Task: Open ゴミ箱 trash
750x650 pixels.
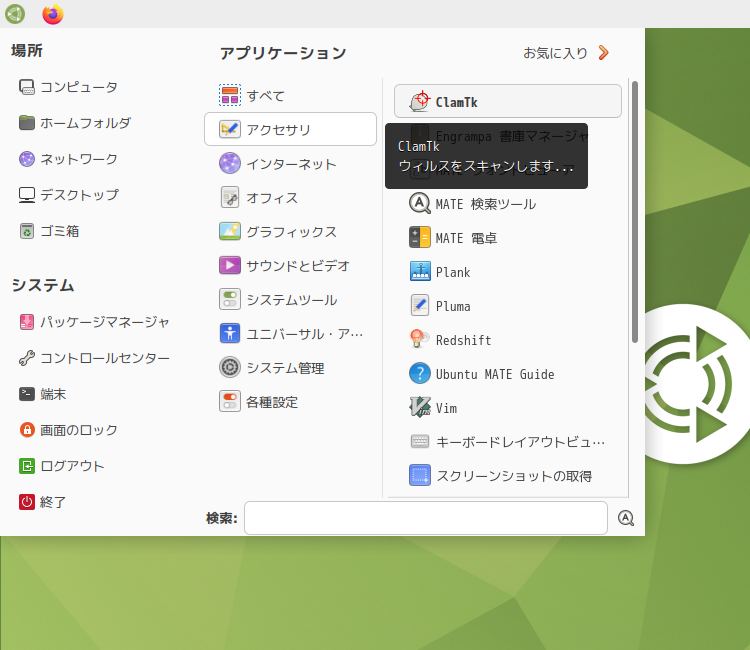Action: 49,231
